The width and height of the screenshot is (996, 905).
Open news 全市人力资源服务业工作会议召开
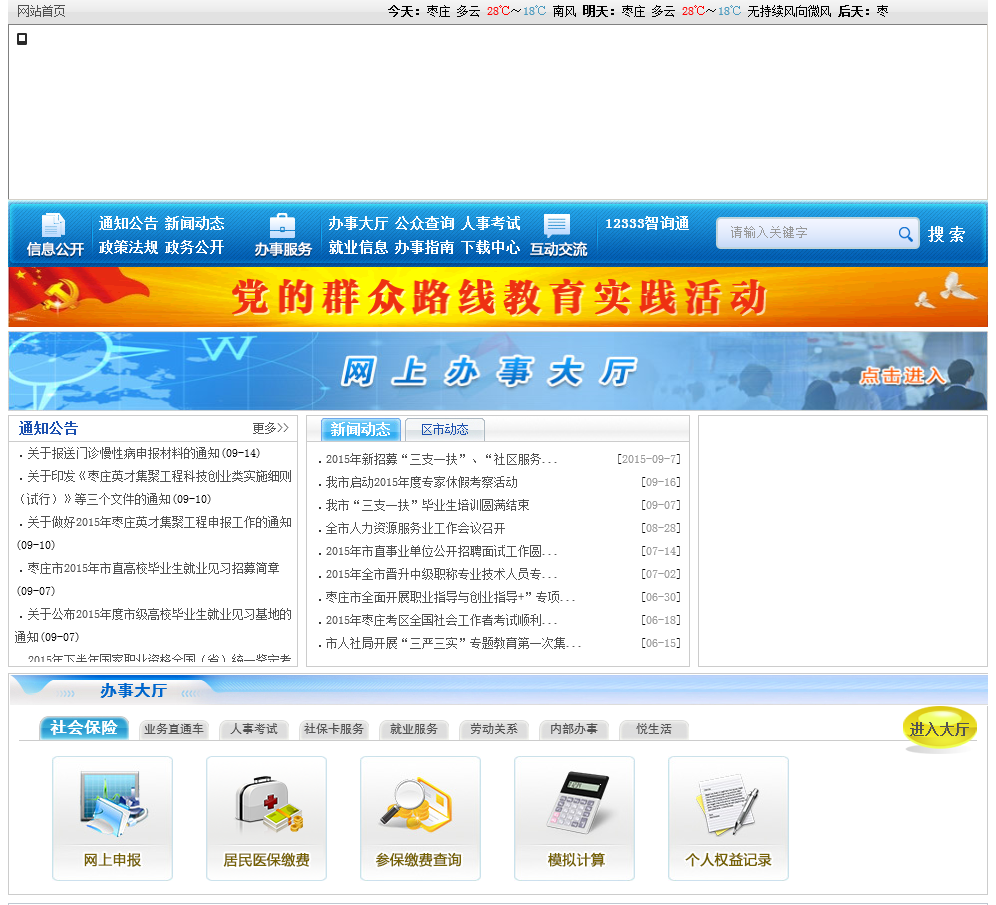click(415, 528)
